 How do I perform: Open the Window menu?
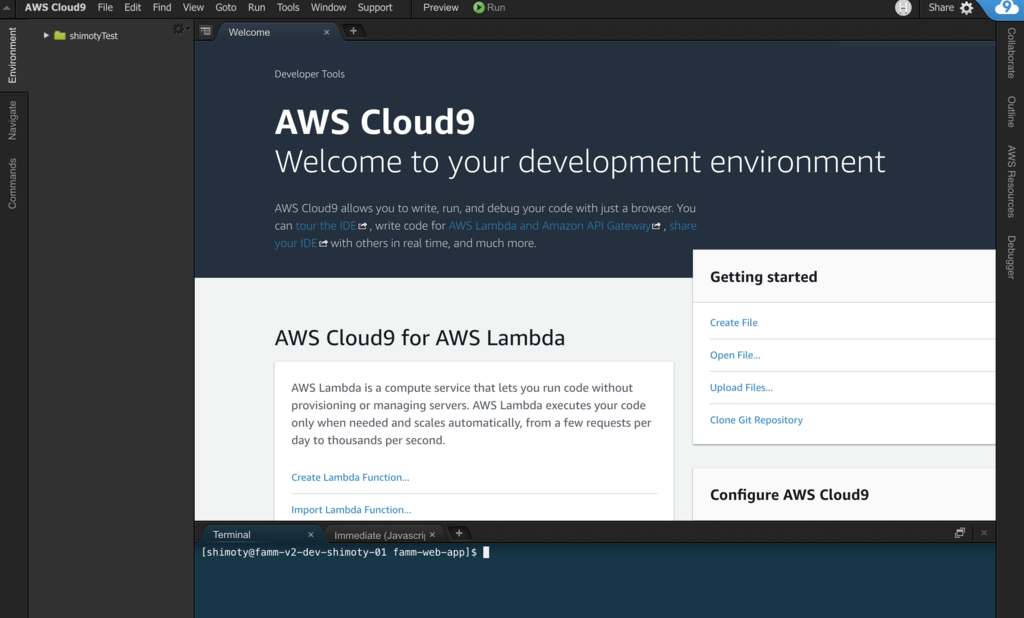pos(328,8)
